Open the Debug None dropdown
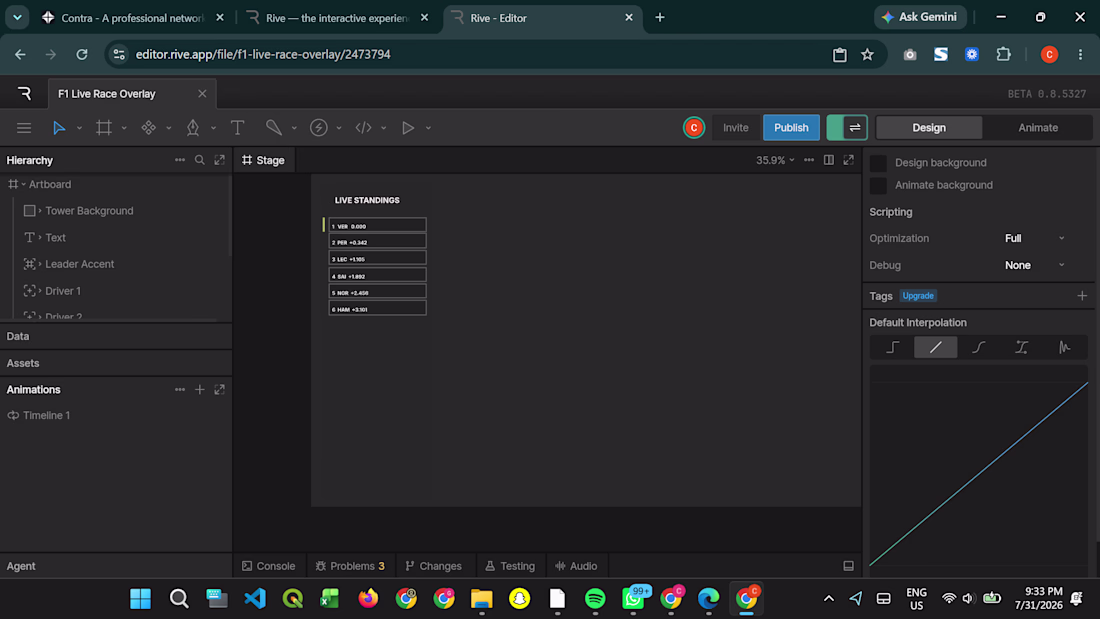This screenshot has width=1100, height=619. 1035,265
